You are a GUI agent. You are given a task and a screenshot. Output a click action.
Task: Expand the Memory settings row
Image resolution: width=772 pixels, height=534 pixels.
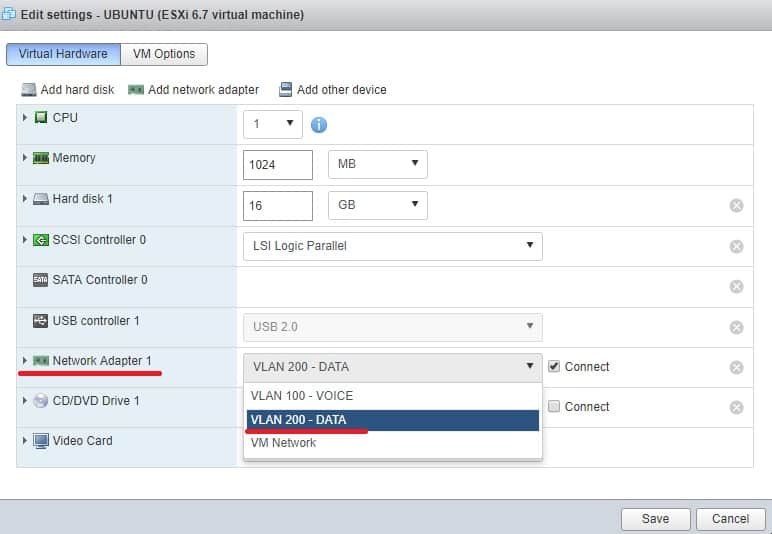pos(25,158)
